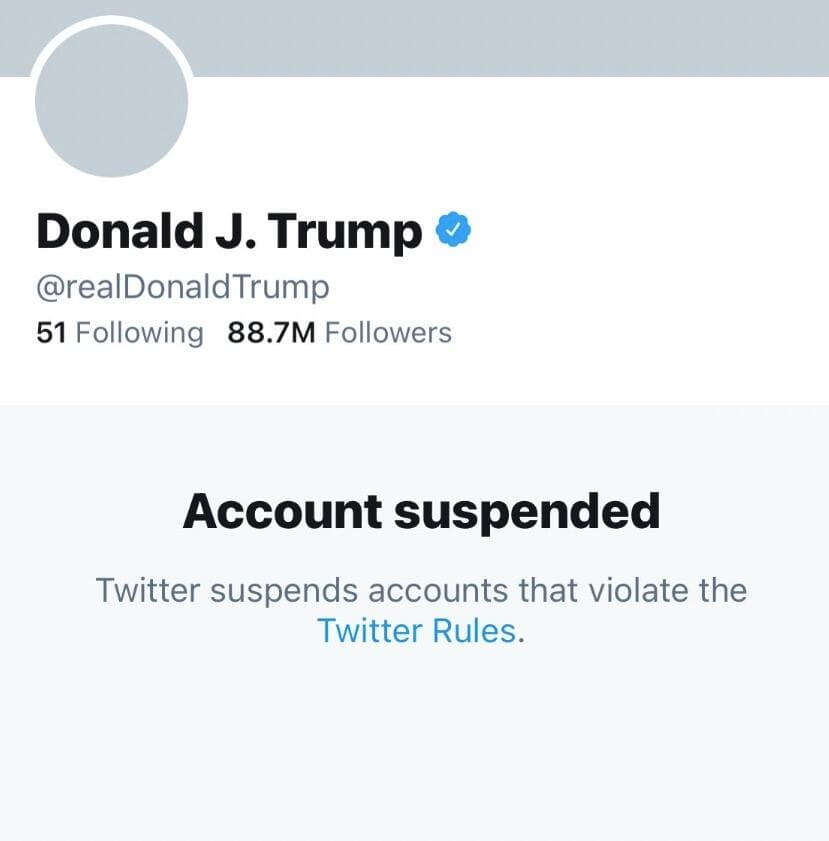Click the word Twitter before suspends accounts

(x=150, y=589)
